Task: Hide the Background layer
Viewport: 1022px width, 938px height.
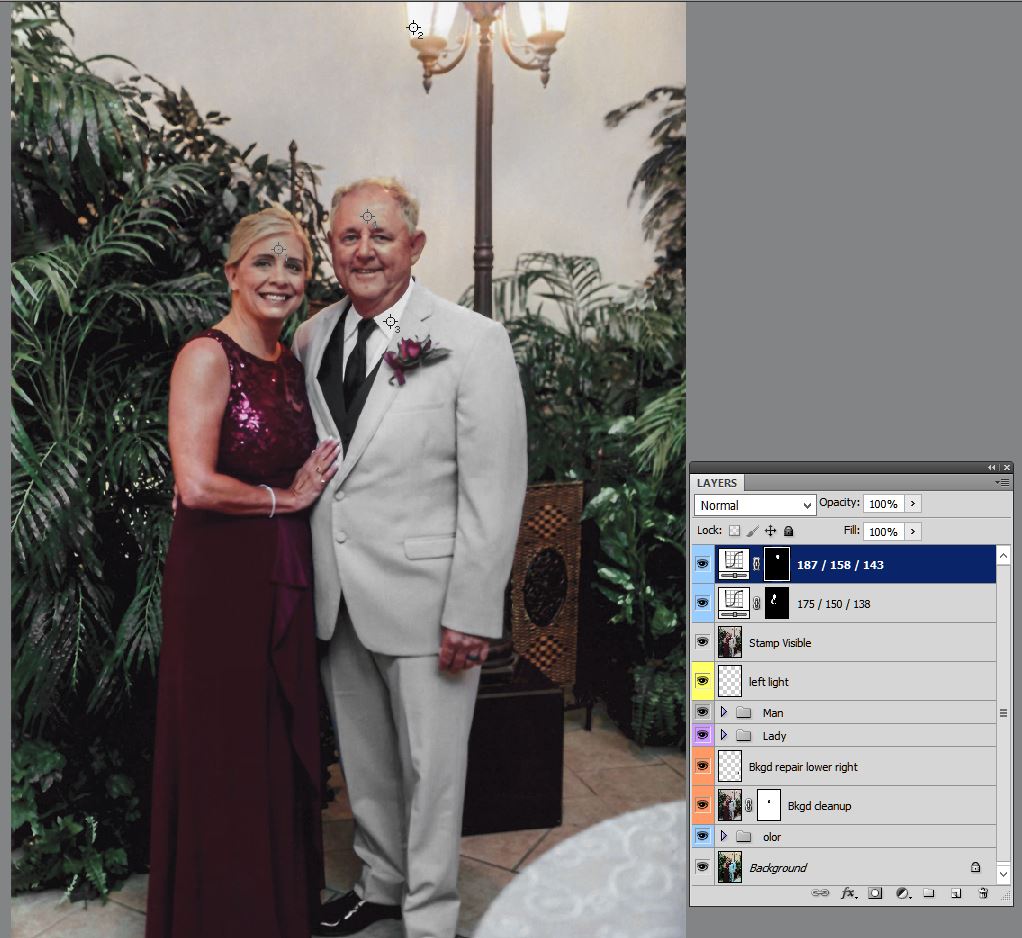Action: pyautogui.click(x=703, y=867)
